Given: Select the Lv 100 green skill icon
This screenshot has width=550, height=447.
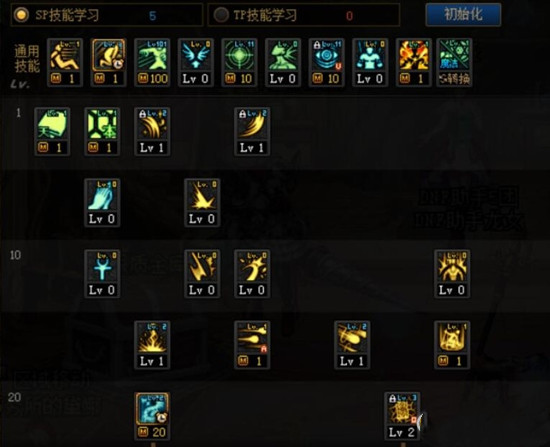Looking at the screenshot, I should click(152, 62).
